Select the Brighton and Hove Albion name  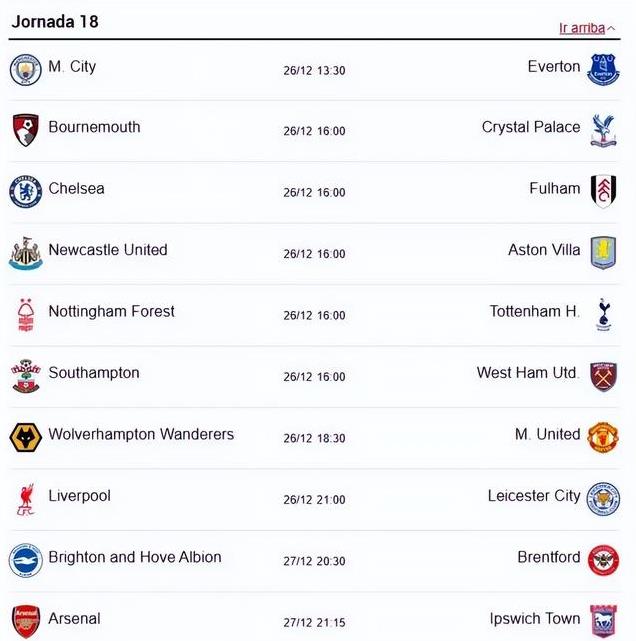[x=135, y=557]
